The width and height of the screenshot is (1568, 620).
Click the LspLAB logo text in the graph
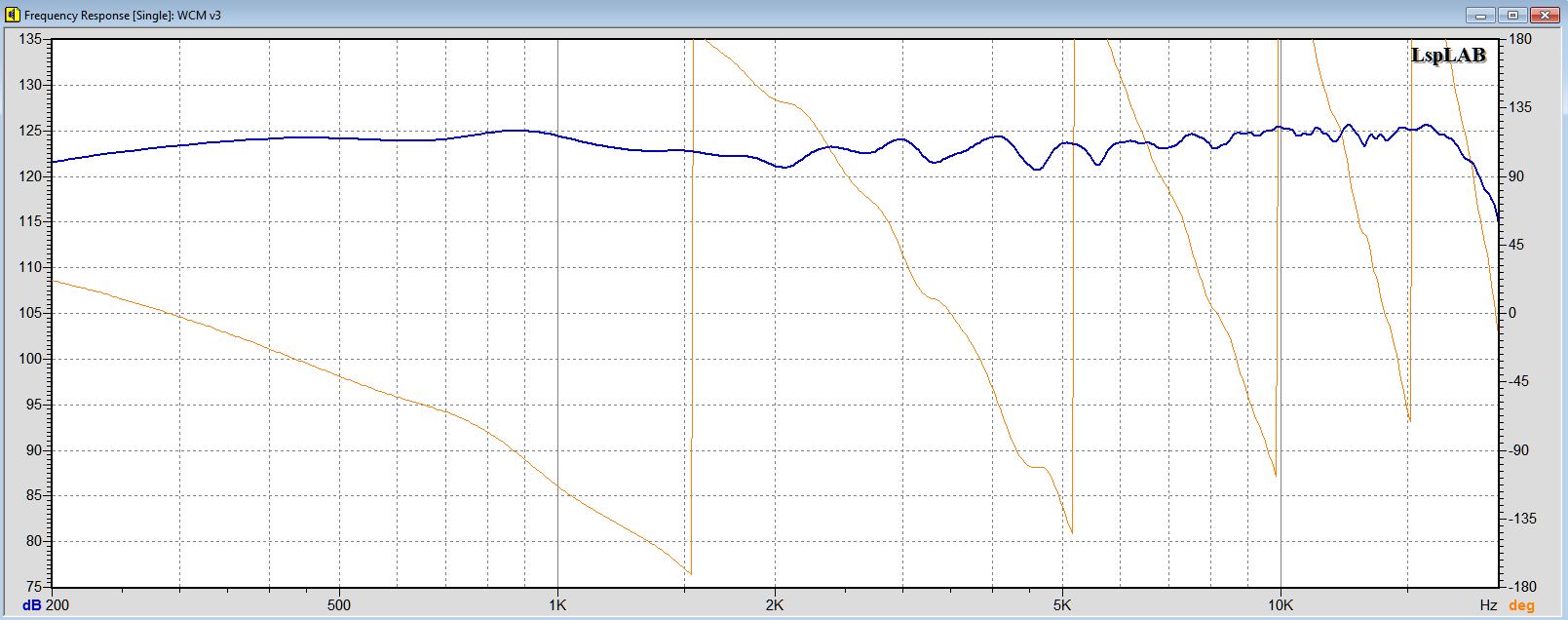pyautogui.click(x=1448, y=56)
